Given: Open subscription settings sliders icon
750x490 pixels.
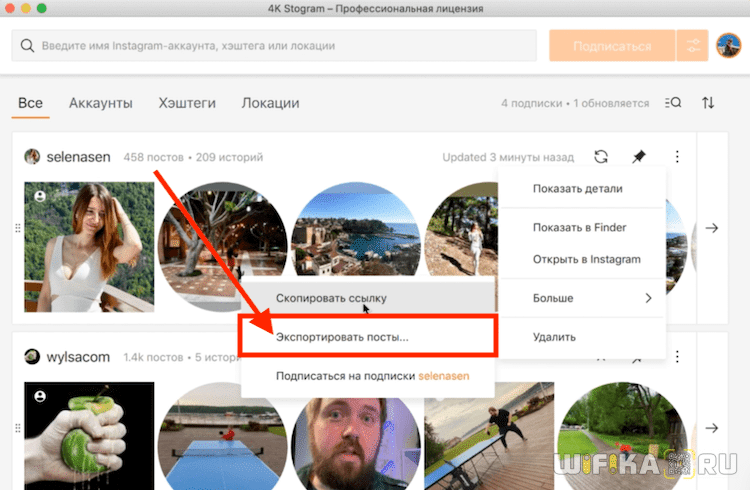Looking at the screenshot, I should pos(693,46).
